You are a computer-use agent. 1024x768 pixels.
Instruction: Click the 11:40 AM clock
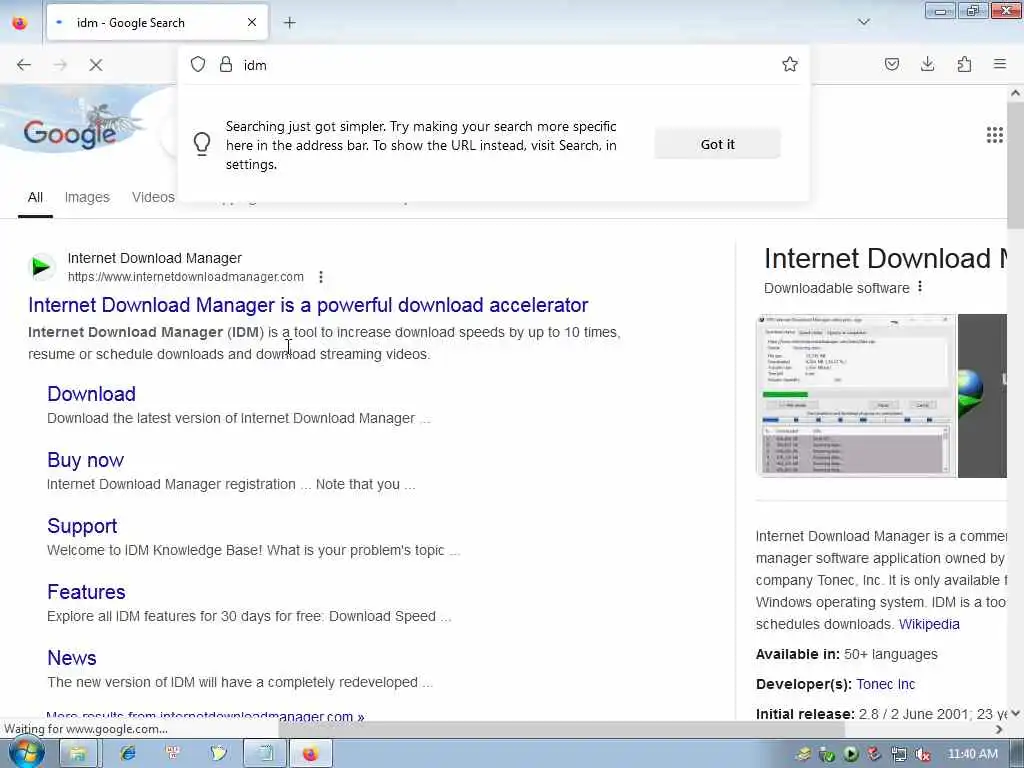click(x=972, y=754)
